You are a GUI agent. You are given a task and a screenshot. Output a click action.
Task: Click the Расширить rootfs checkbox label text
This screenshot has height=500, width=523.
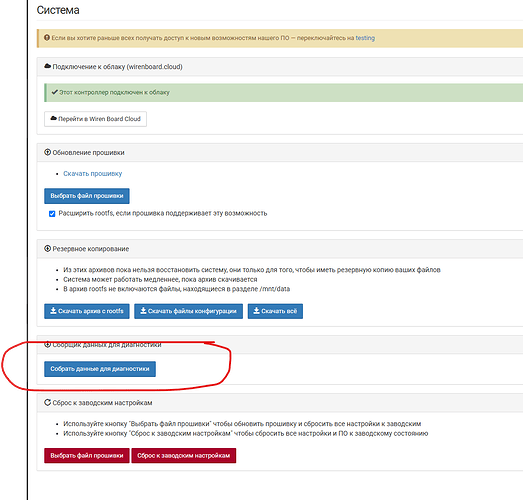click(163, 213)
